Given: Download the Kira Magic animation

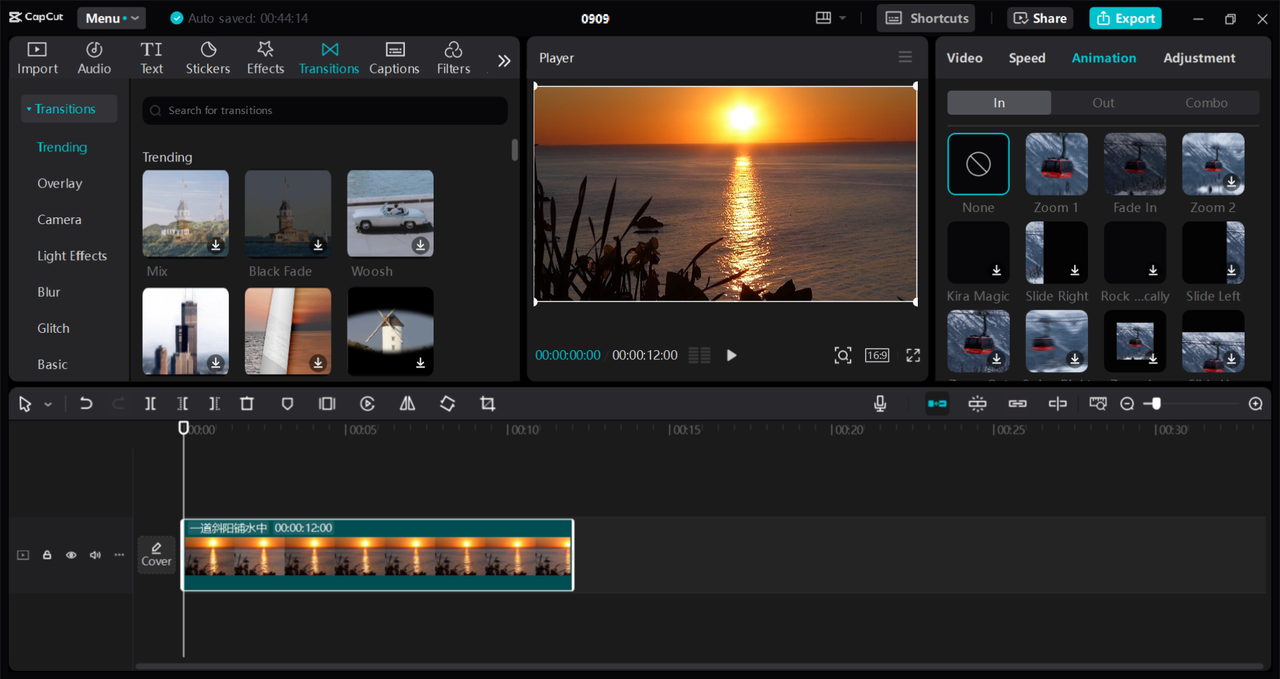Looking at the screenshot, I should point(996,271).
